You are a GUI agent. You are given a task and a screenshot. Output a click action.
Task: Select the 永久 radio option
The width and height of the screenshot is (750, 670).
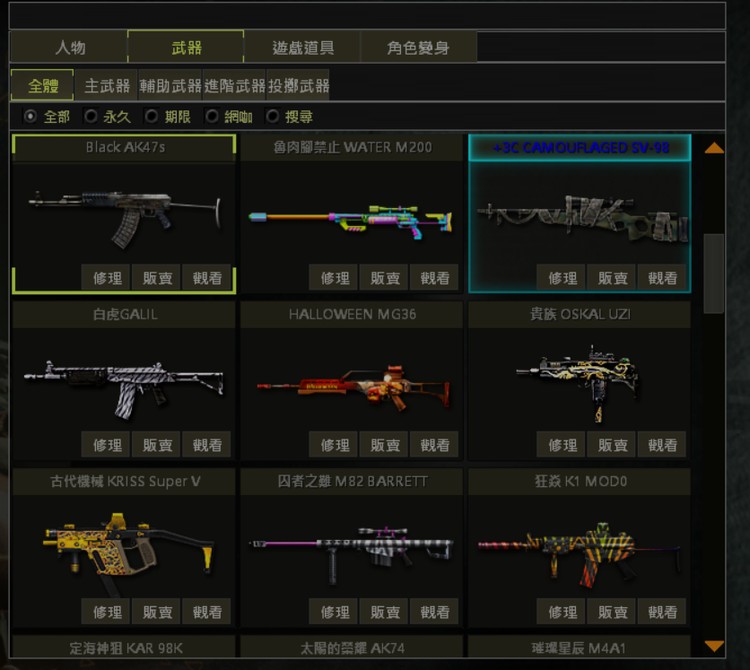[x=91, y=116]
